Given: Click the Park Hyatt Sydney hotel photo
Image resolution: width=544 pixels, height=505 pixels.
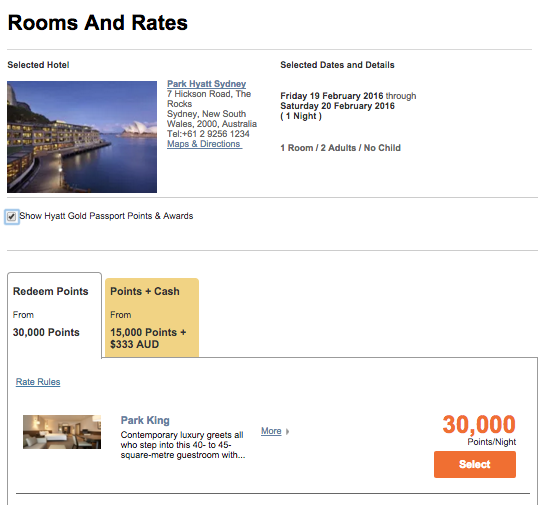Looking at the screenshot, I should click(82, 137).
